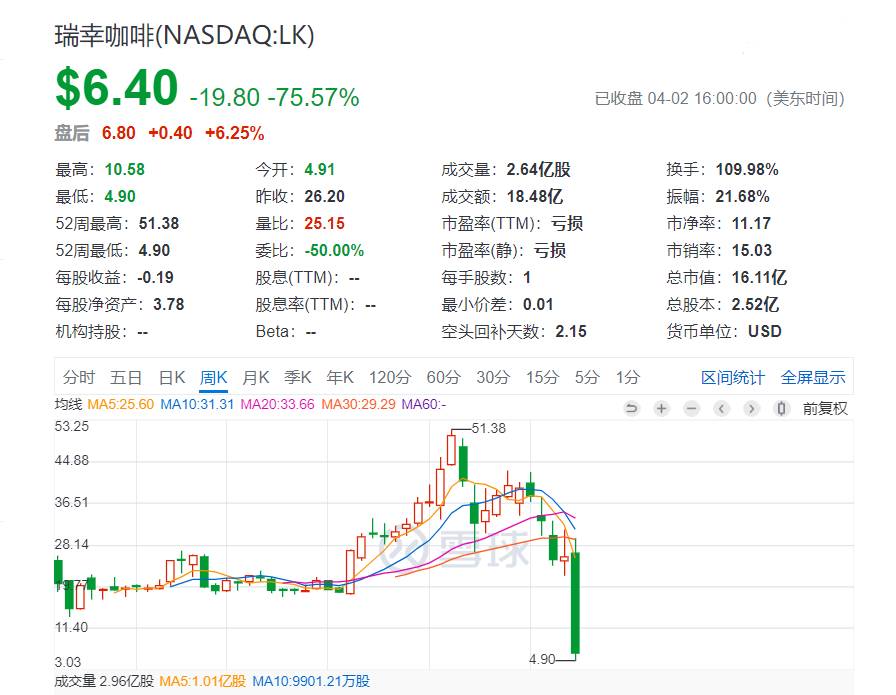The height and width of the screenshot is (695, 896).
Task: Switch to 五日 chart tab
Action: pyautogui.click(x=126, y=377)
